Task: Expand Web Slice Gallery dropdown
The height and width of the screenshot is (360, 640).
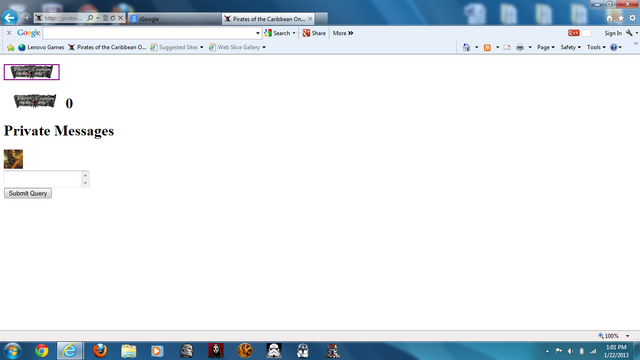Action: [264, 47]
